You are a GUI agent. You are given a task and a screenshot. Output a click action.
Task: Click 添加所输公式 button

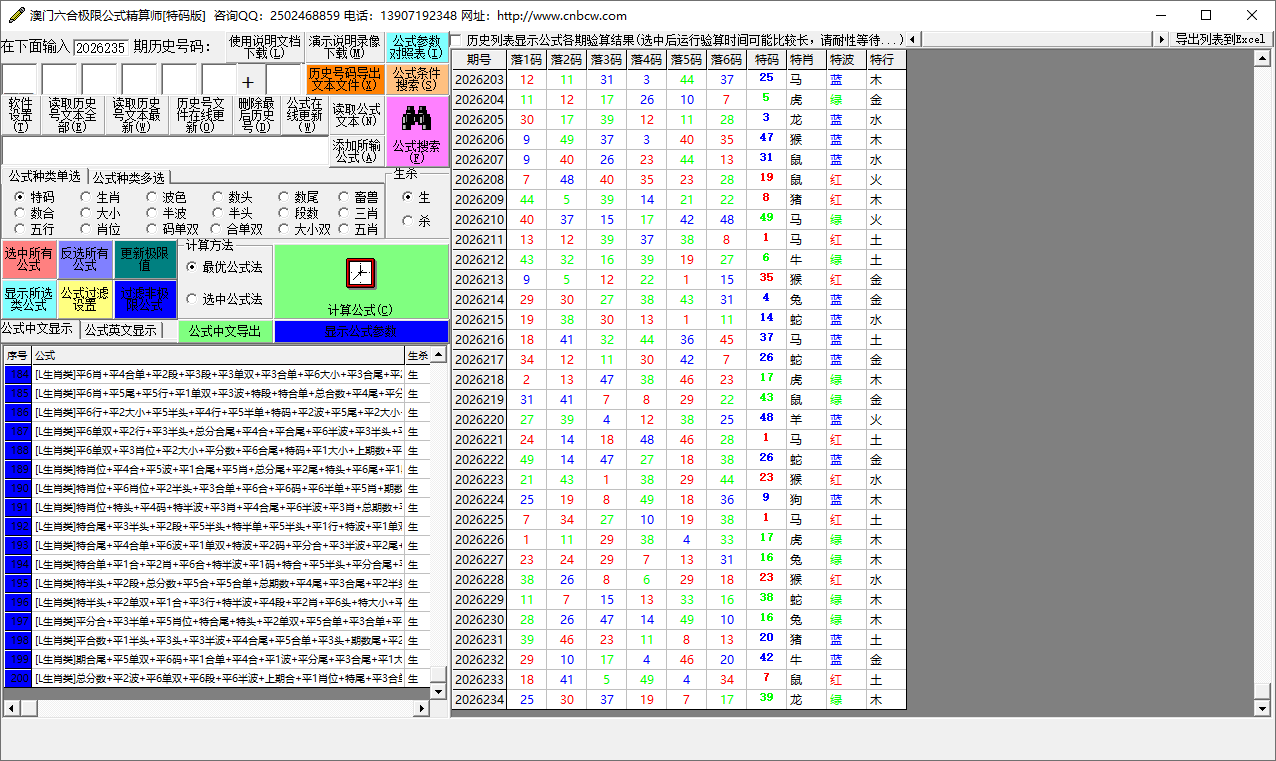point(356,151)
